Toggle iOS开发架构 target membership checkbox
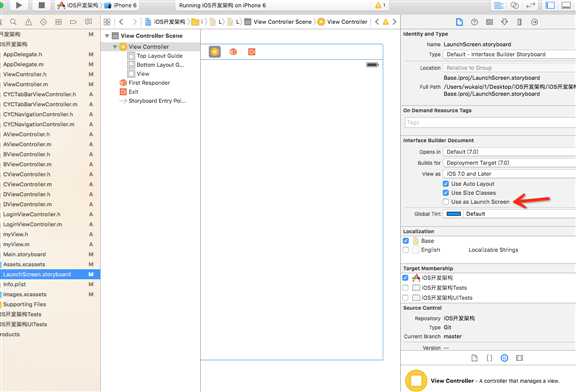Viewport: 576px width, 392px height. (405, 278)
